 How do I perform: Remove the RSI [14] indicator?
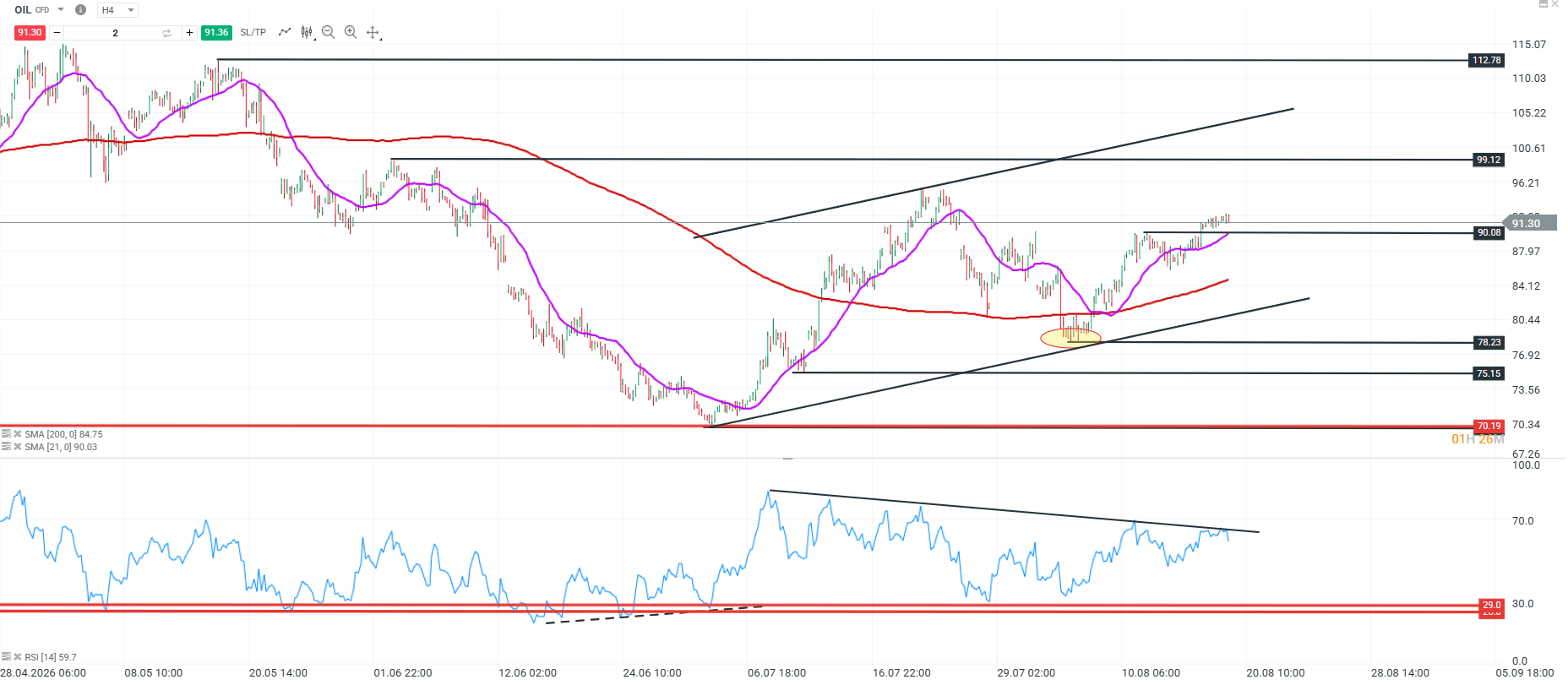click(17, 656)
